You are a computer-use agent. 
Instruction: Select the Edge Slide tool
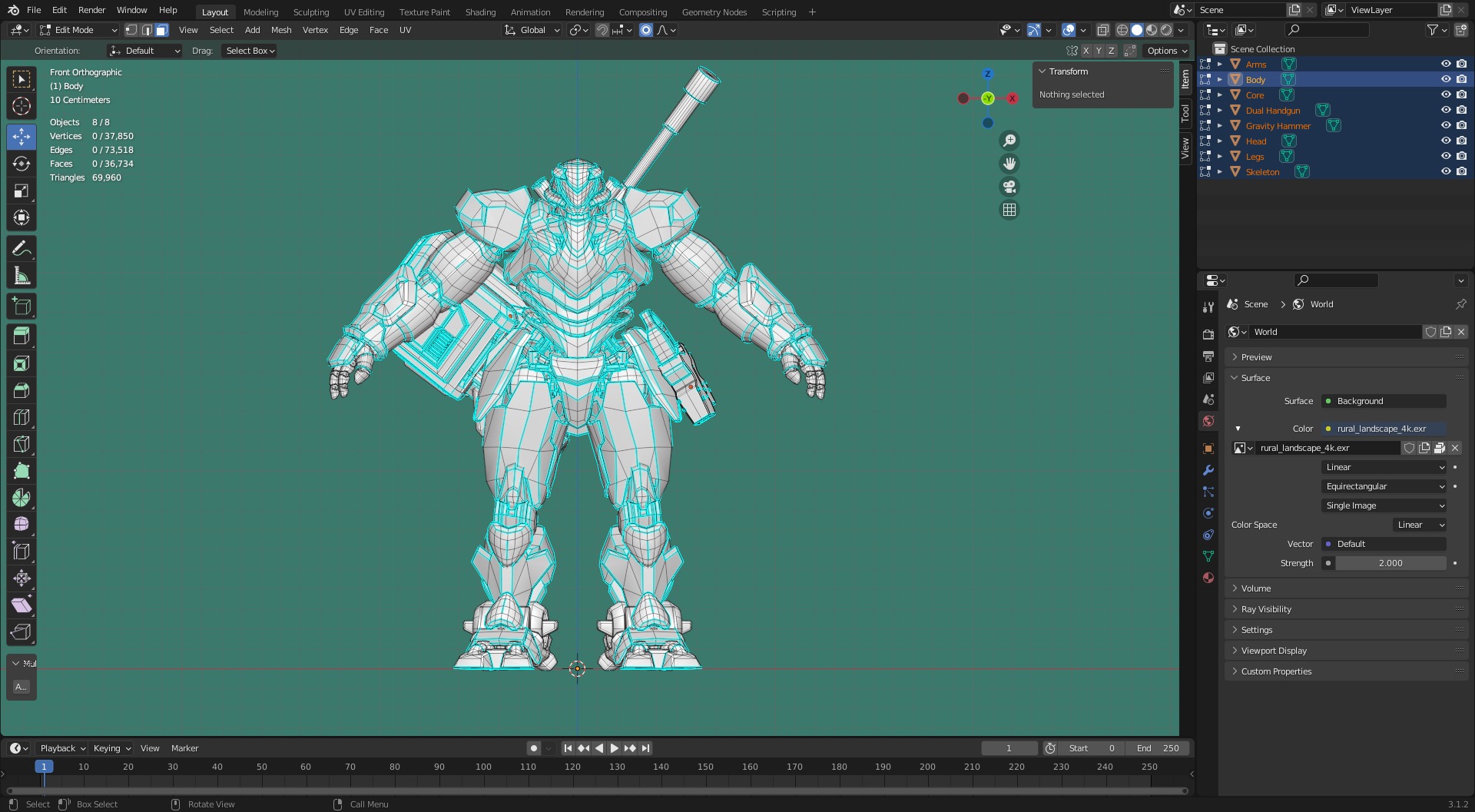pyautogui.click(x=22, y=552)
